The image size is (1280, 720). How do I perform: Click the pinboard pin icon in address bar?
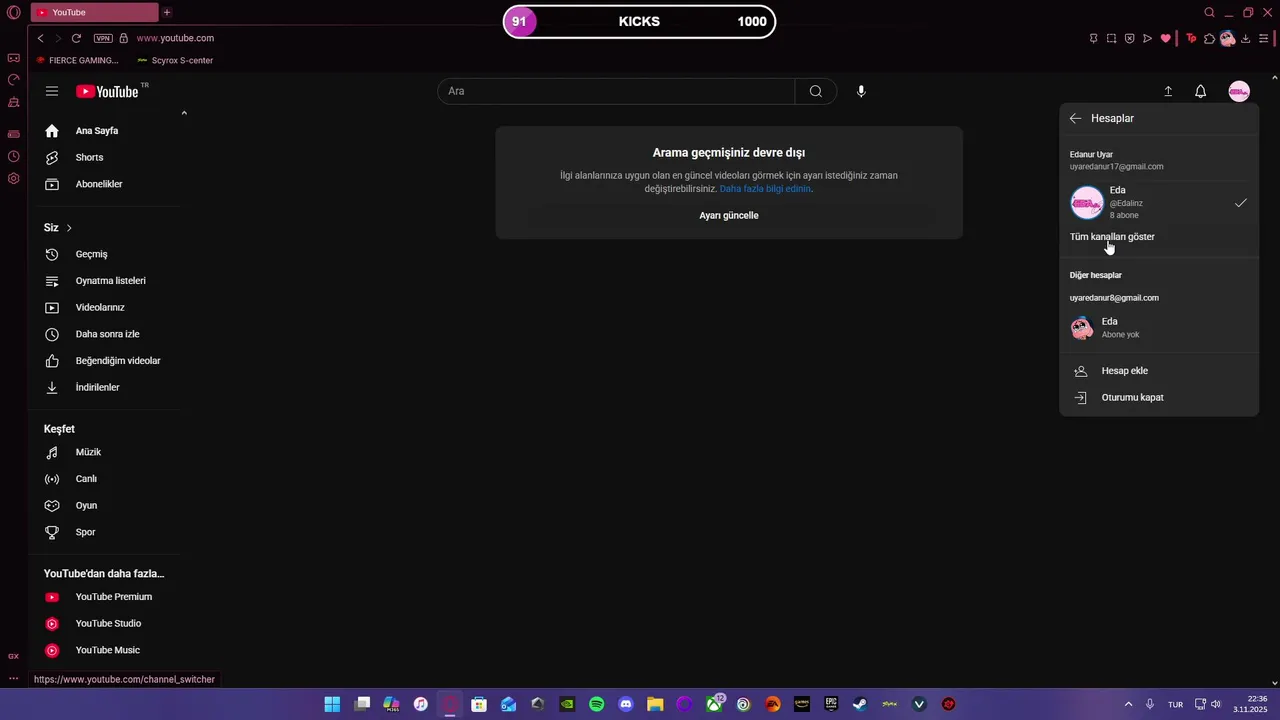[1093, 38]
